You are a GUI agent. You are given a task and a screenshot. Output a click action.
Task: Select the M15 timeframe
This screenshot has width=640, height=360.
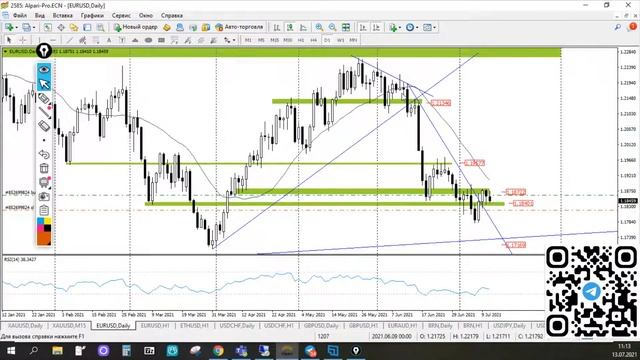tap(274, 40)
